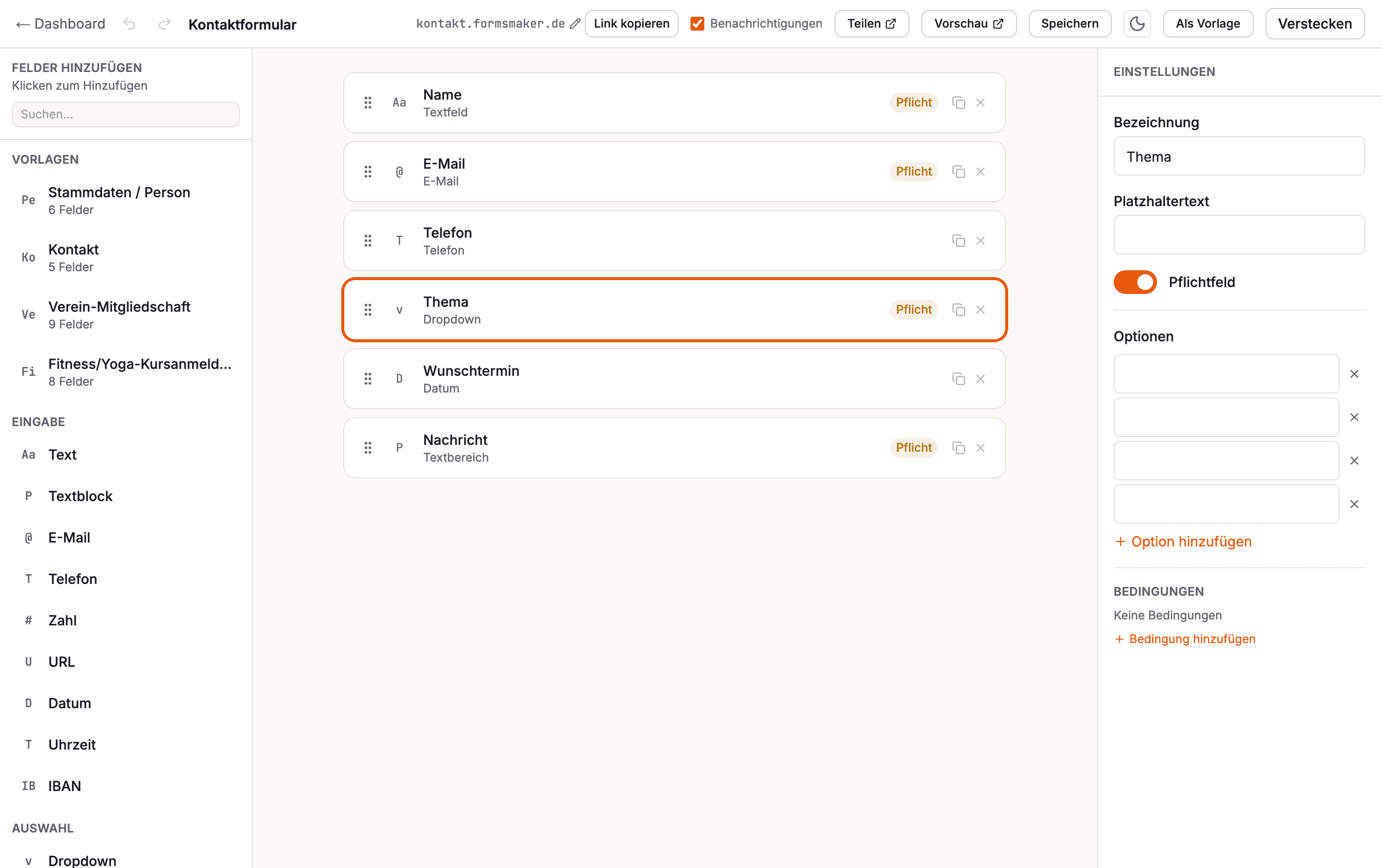Click the third Optionen input box
Viewport: 1381px width, 868px height.
1226,461
